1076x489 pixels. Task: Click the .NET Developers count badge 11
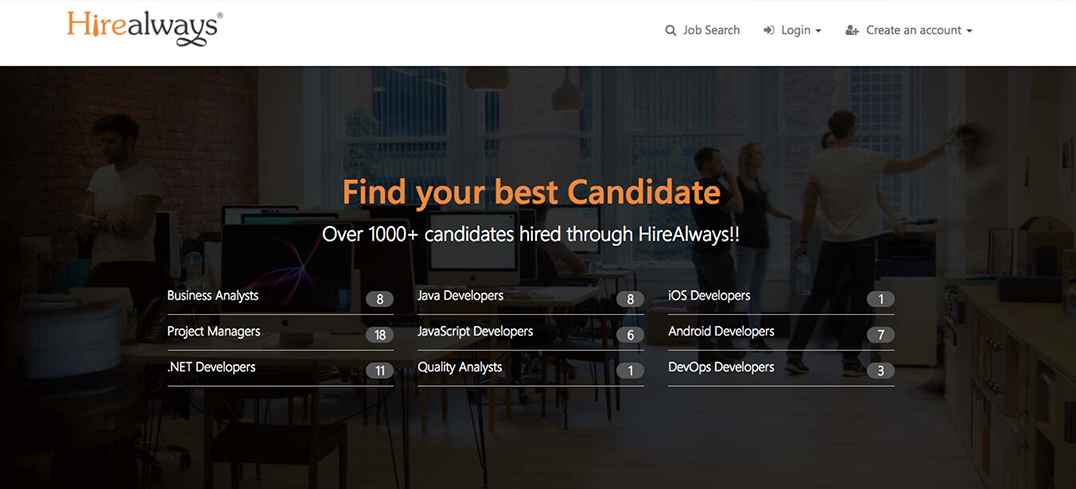pos(379,371)
